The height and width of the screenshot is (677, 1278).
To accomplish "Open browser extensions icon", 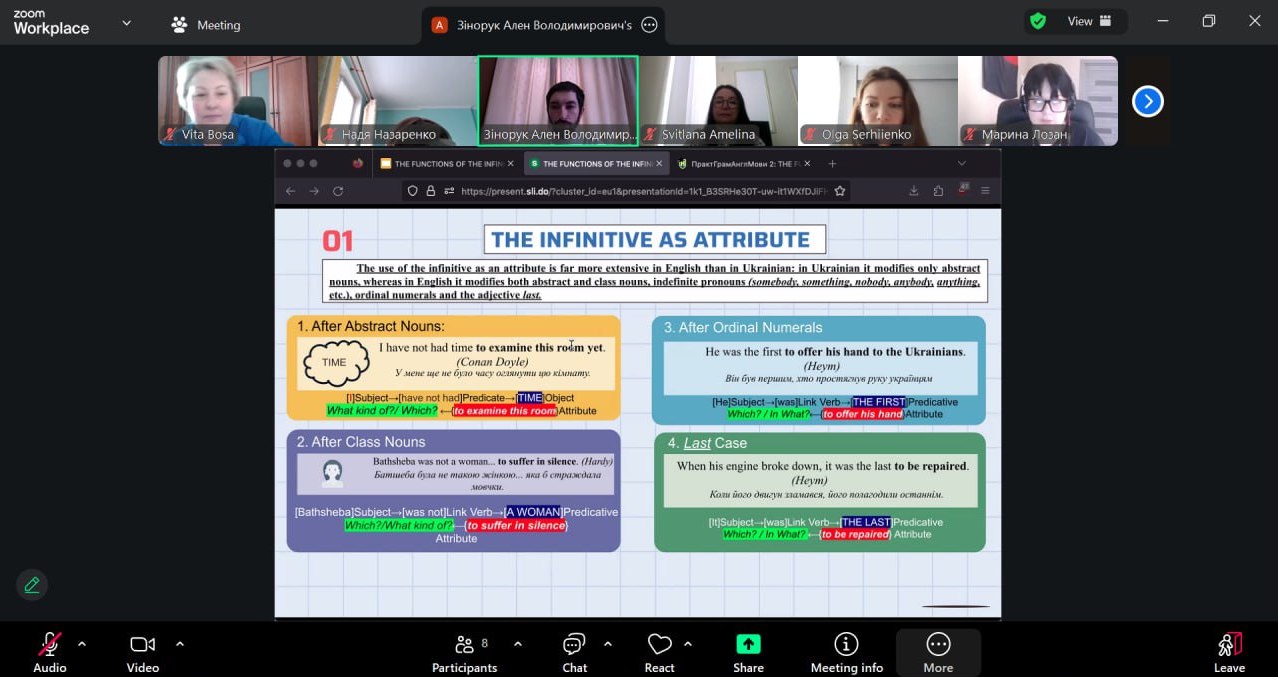I will point(938,191).
